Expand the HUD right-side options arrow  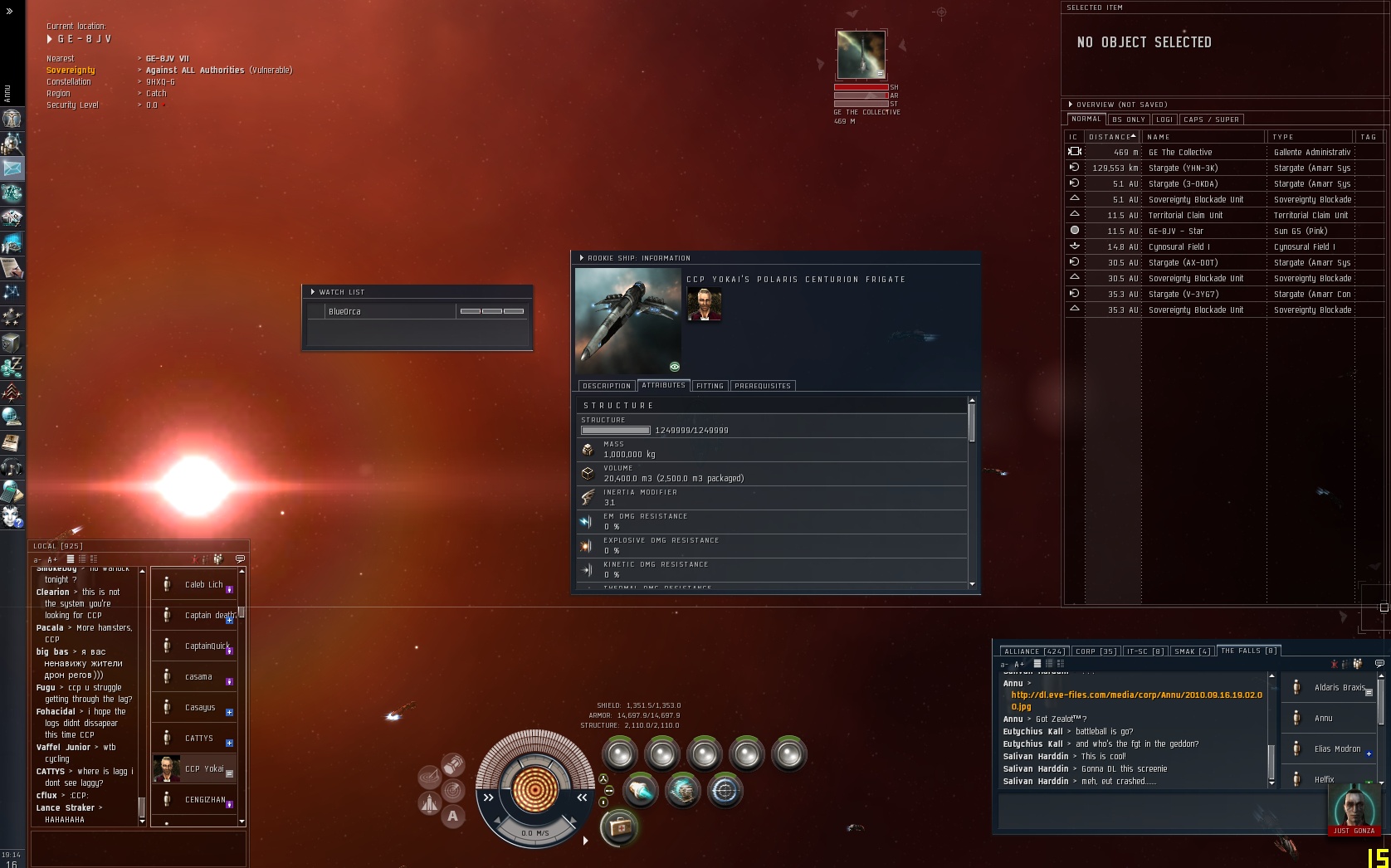[x=586, y=841]
